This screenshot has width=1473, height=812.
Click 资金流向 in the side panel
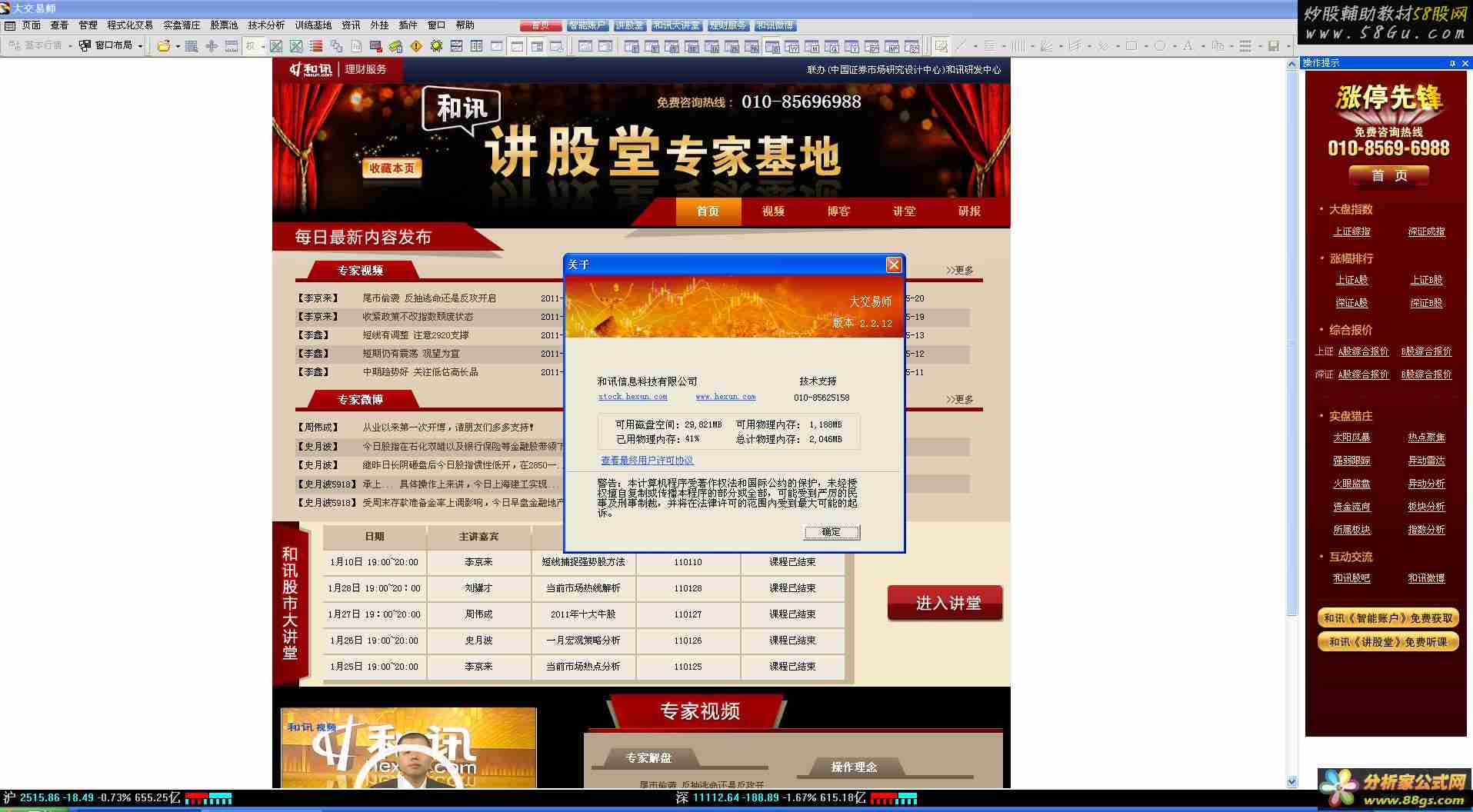pos(1351,507)
